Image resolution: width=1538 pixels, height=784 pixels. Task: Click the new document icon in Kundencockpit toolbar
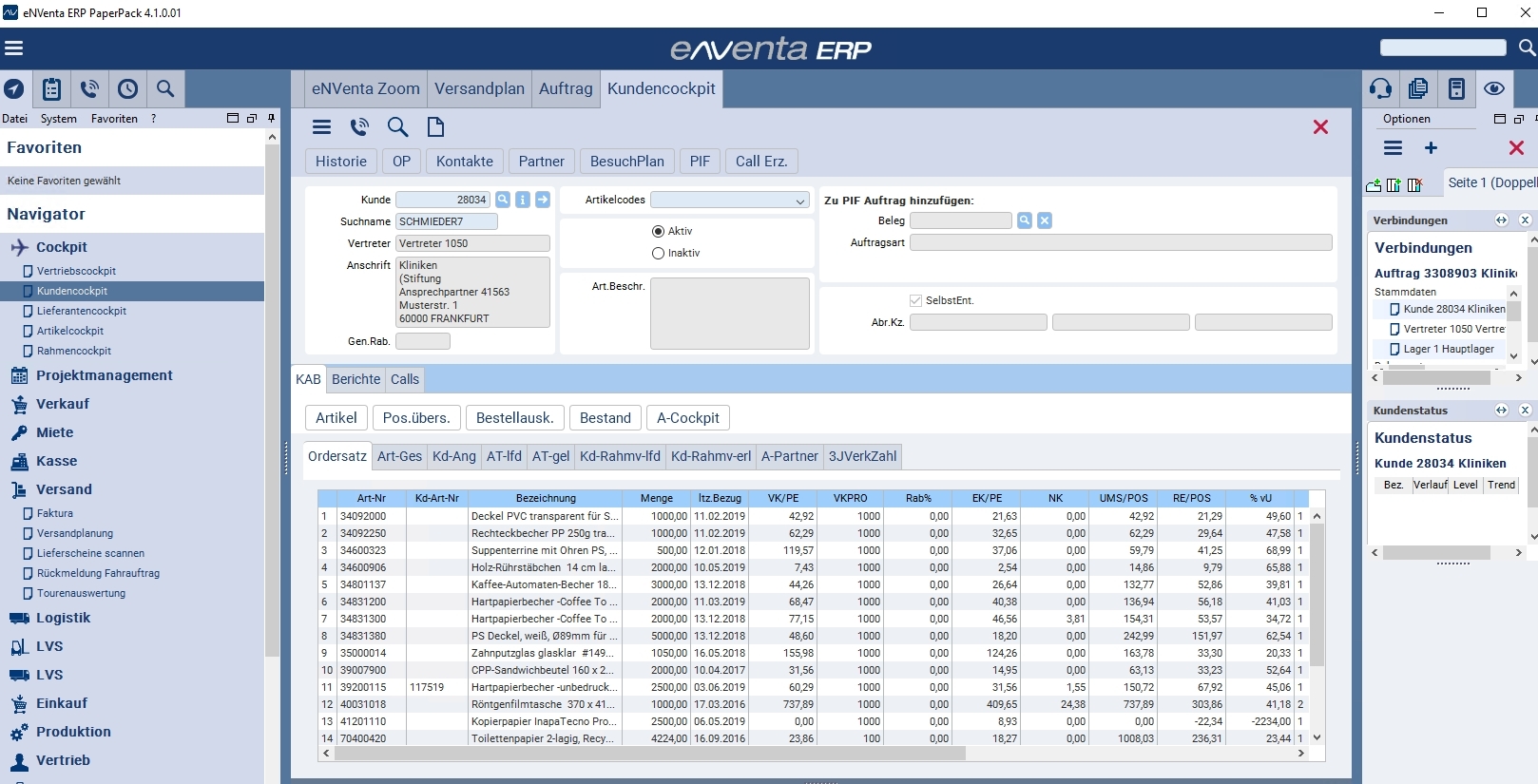point(435,127)
